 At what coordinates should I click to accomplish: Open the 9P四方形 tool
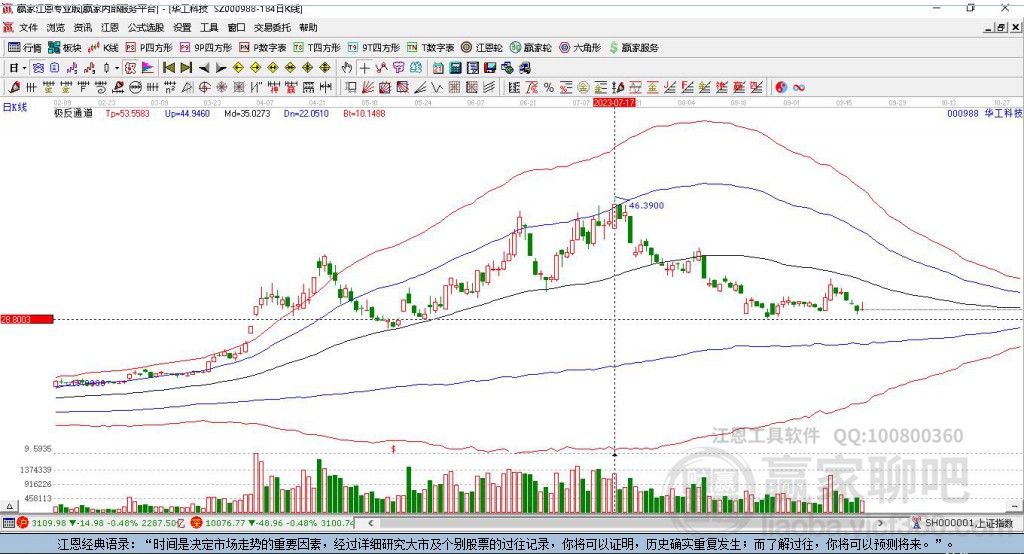[x=206, y=48]
